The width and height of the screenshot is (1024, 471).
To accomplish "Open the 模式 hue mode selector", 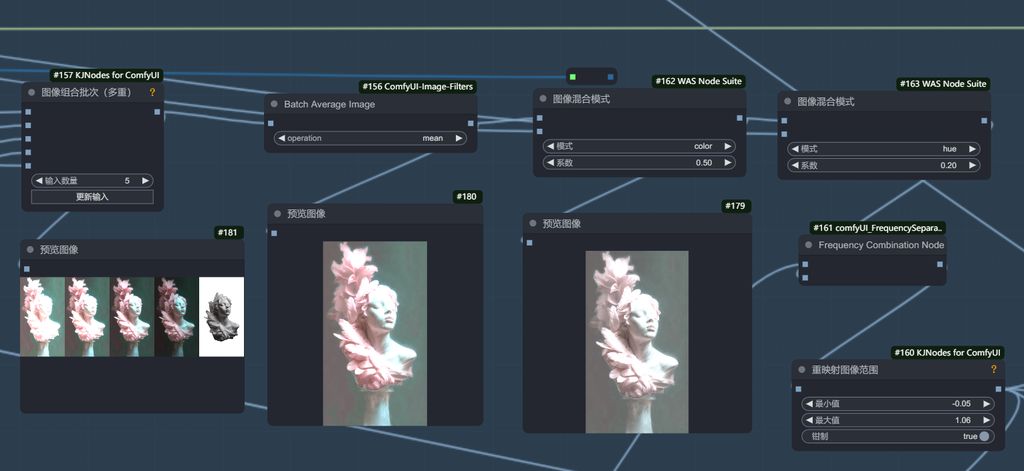I will [883, 149].
